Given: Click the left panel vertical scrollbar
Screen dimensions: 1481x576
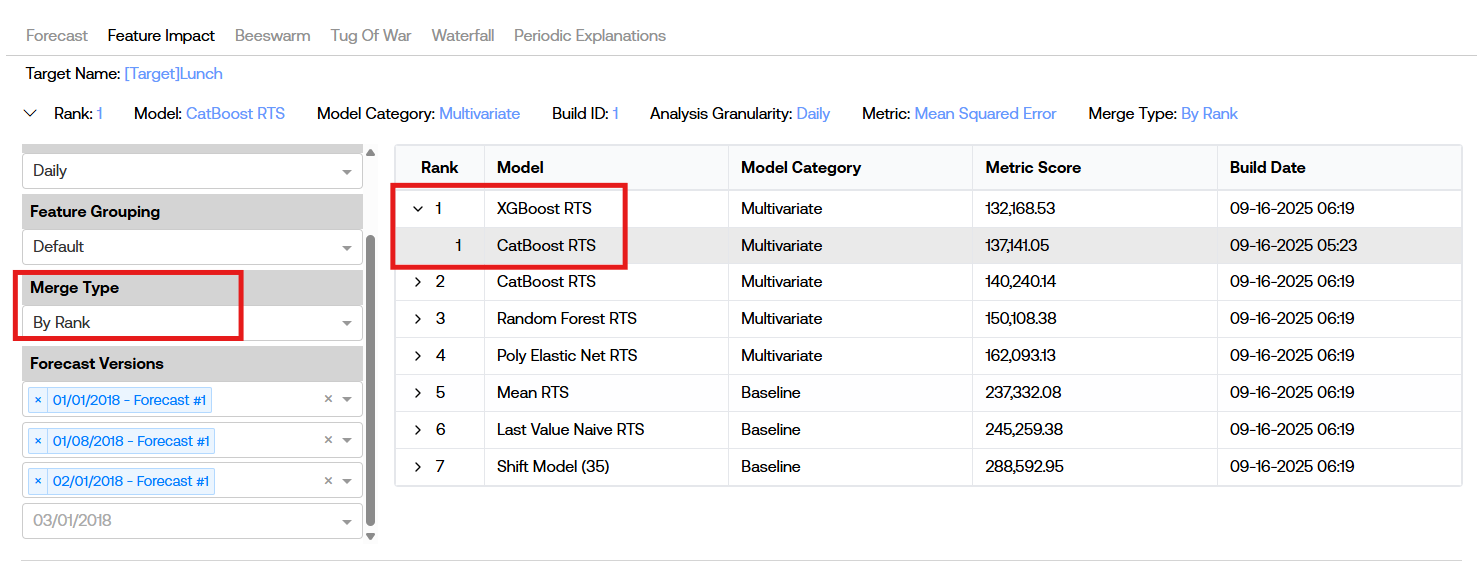Looking at the screenshot, I should point(371,380).
